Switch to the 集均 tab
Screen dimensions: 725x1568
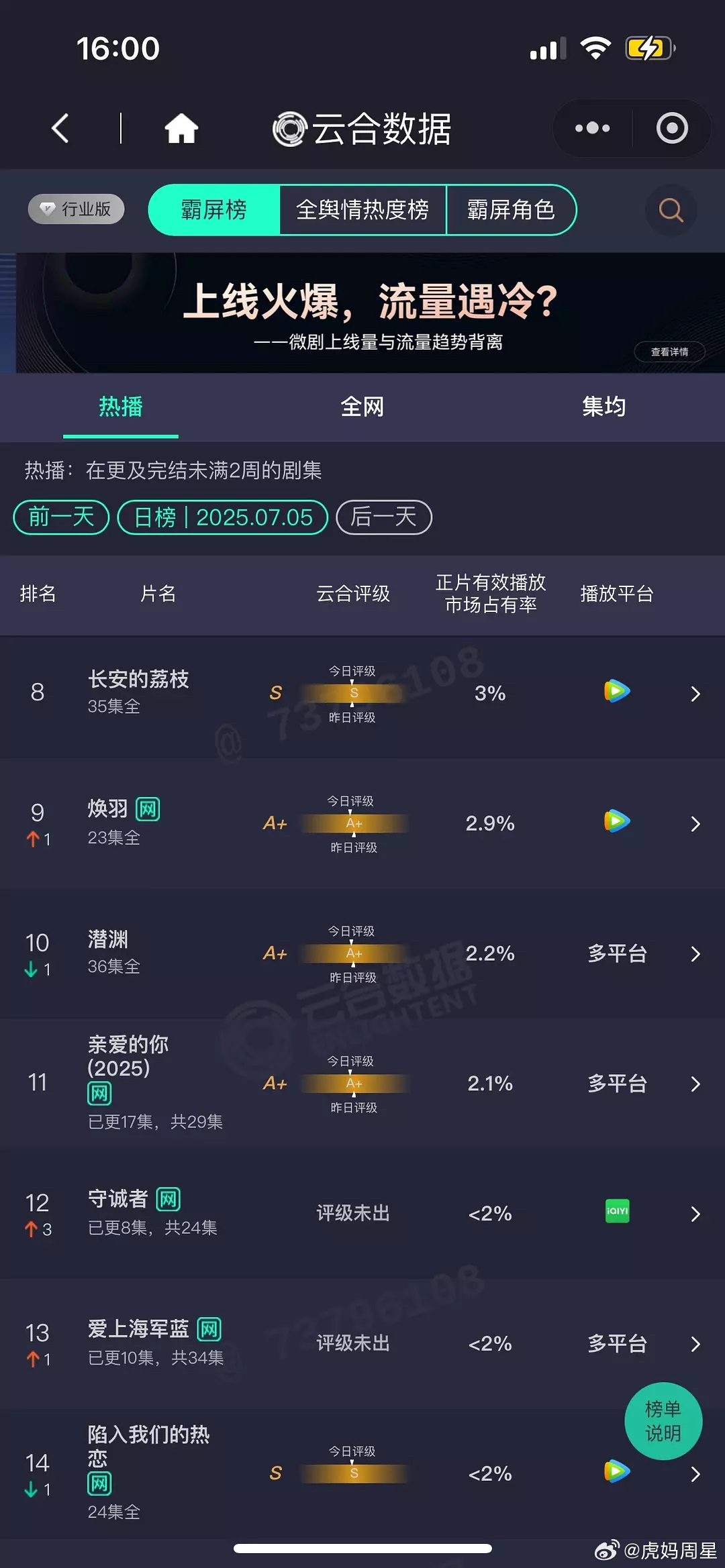604,407
